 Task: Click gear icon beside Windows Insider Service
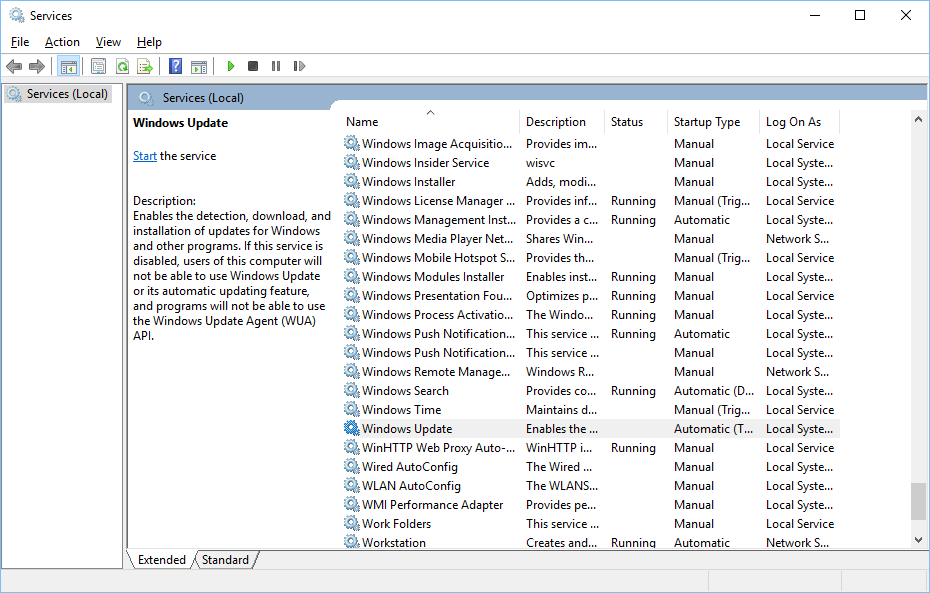tap(352, 162)
